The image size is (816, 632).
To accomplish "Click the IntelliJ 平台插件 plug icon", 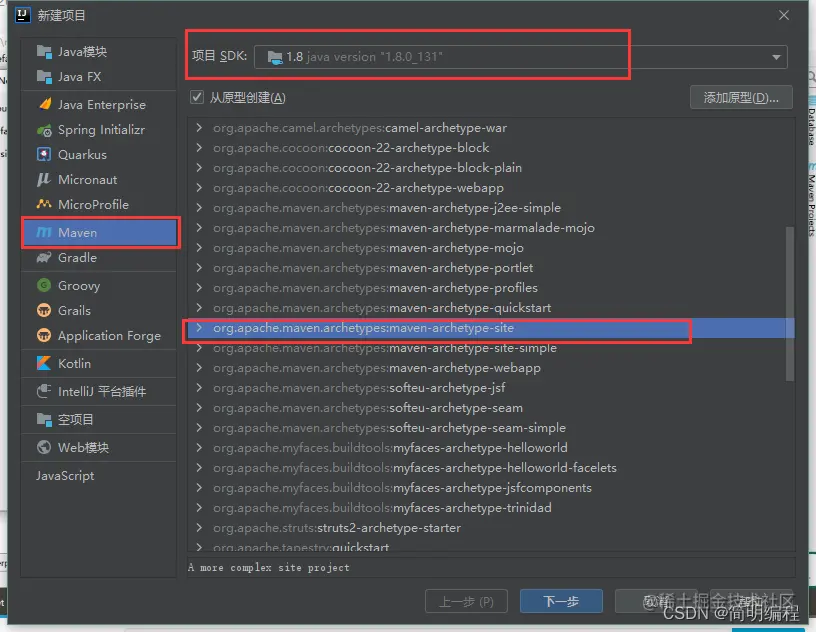I will pyautogui.click(x=44, y=391).
